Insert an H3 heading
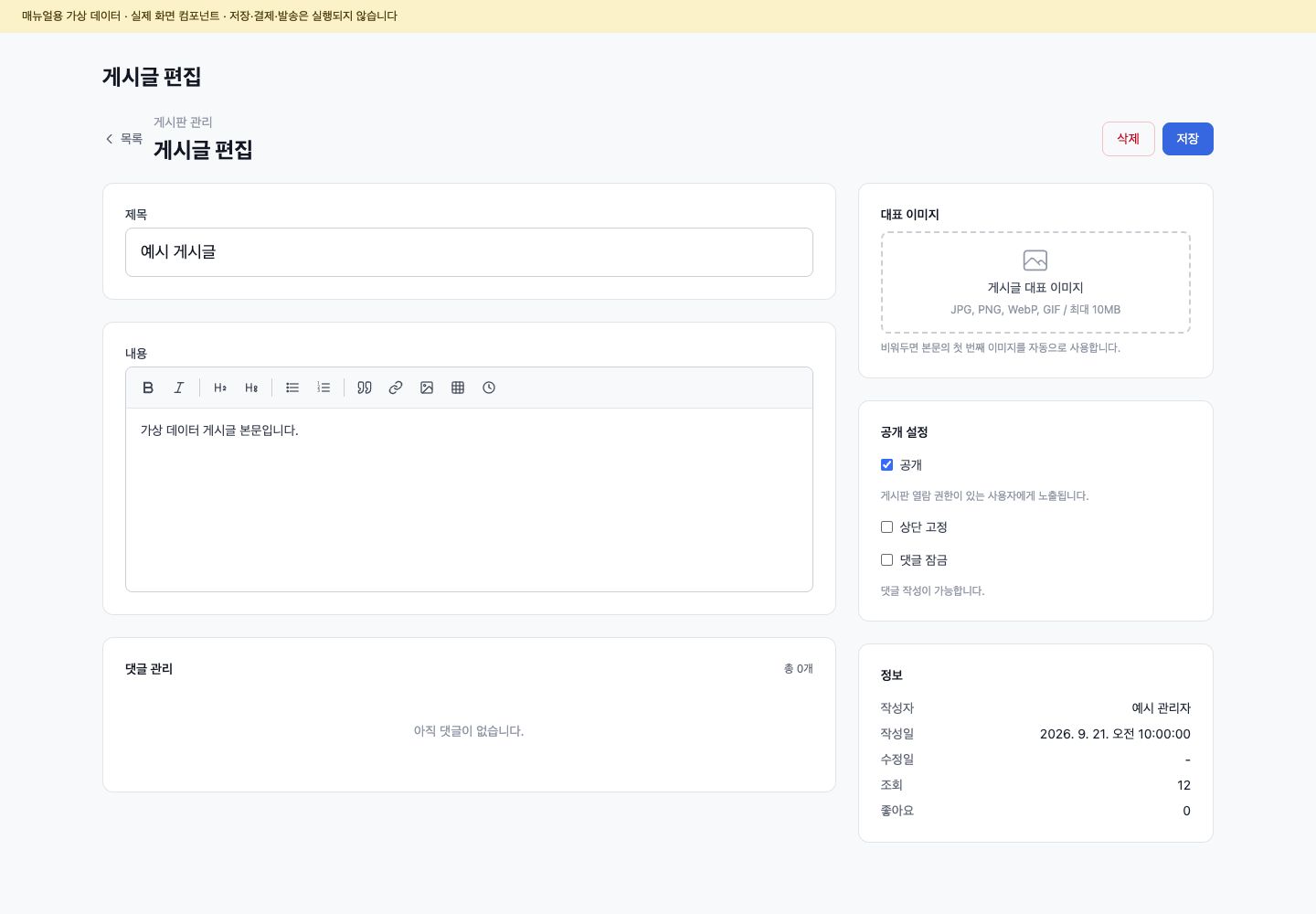1316x914 pixels. coord(251,388)
